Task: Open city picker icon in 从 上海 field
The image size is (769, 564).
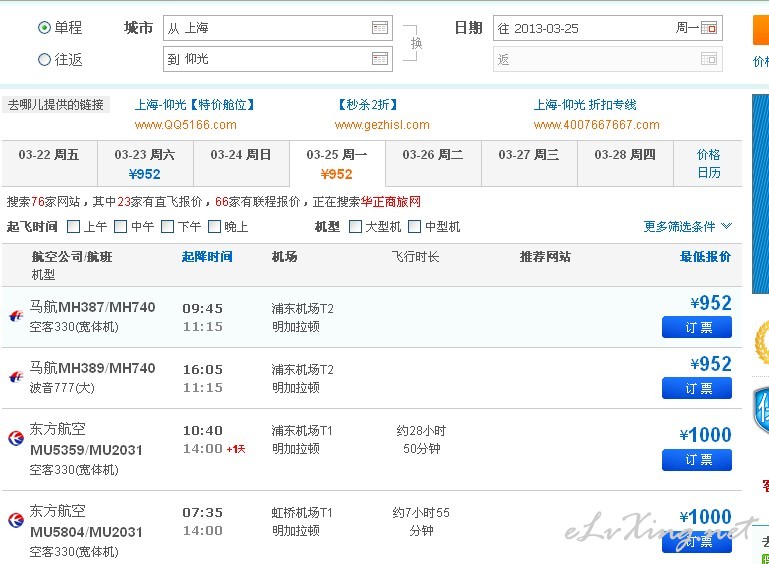Action: point(380,27)
